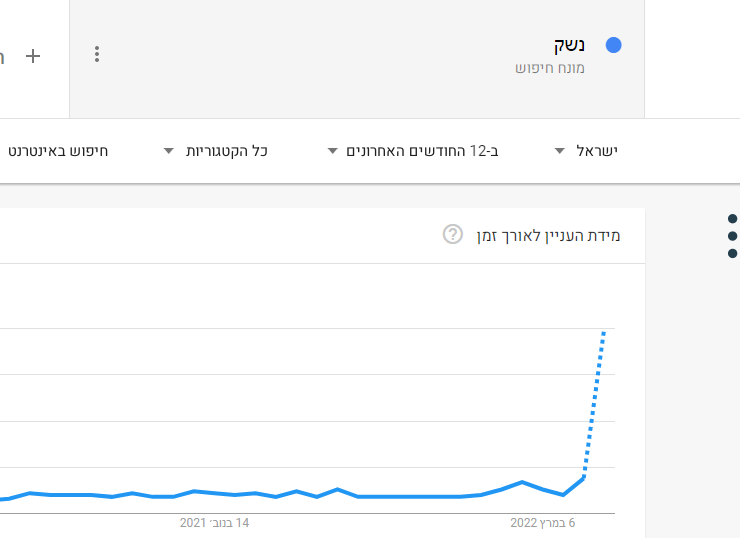Click the empty comparison box left of plus

pyautogui.click(x=5, y=56)
